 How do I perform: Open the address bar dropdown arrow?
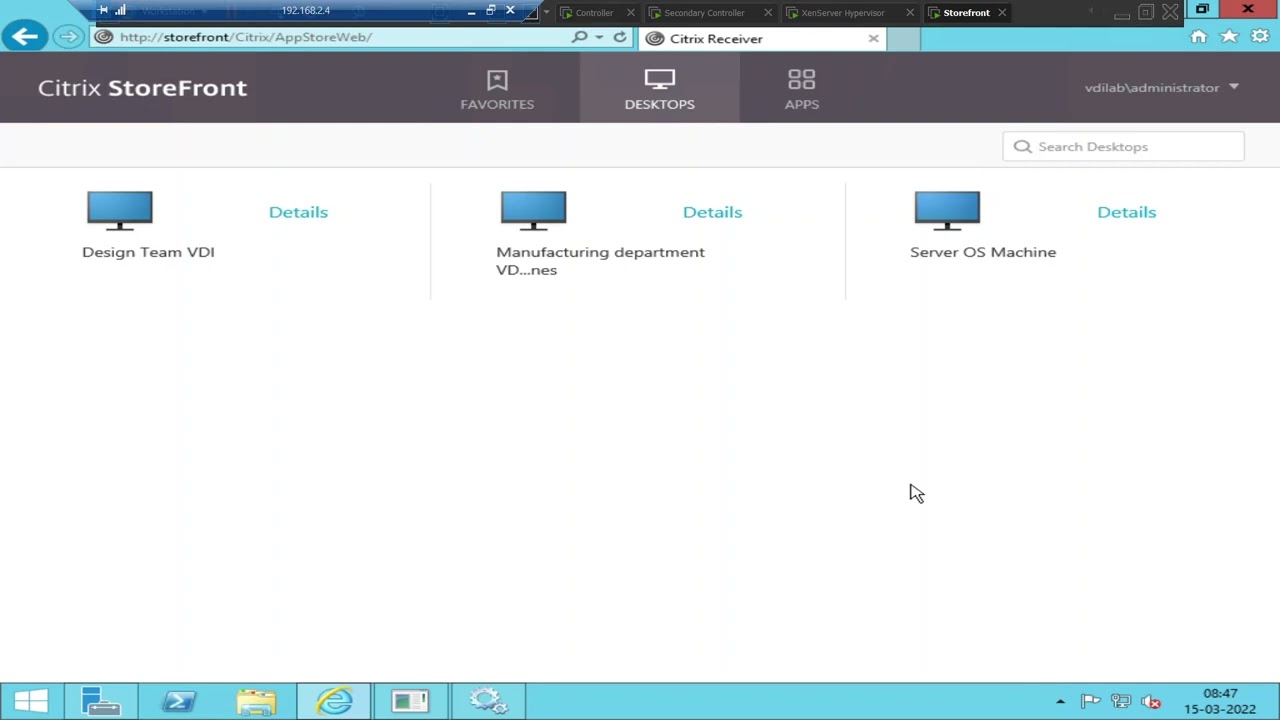[x=599, y=37]
